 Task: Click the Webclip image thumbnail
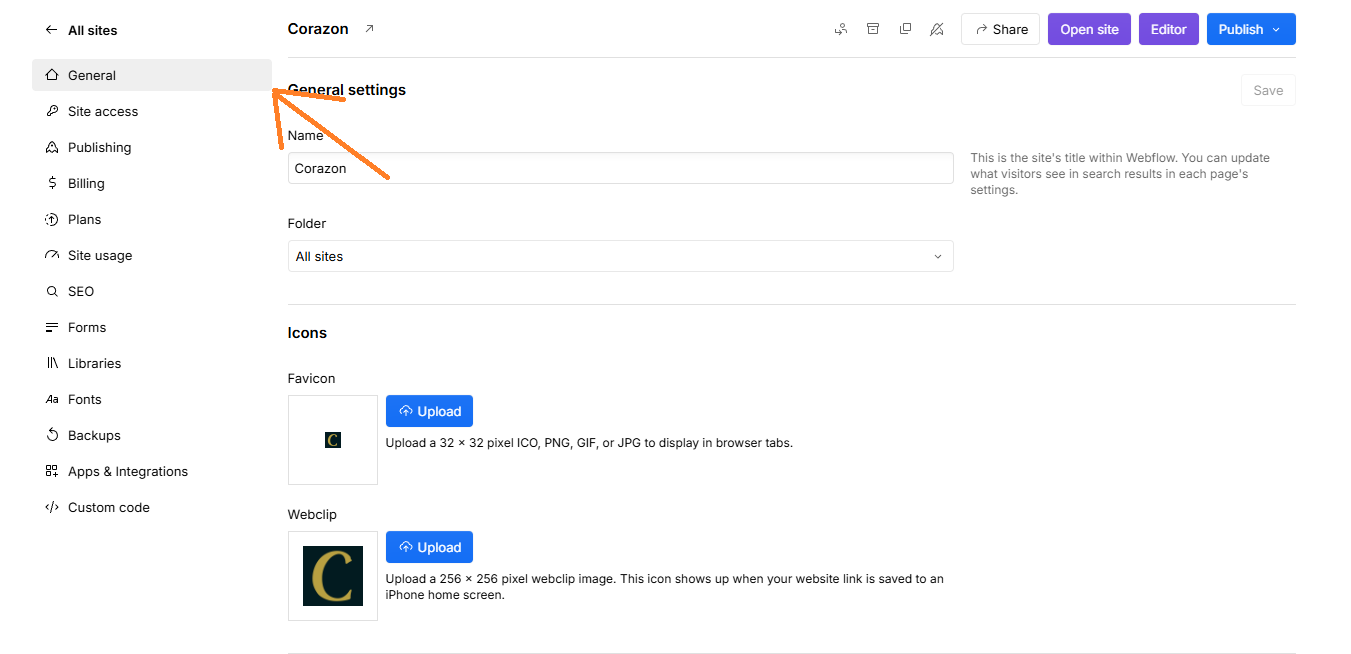click(x=332, y=576)
